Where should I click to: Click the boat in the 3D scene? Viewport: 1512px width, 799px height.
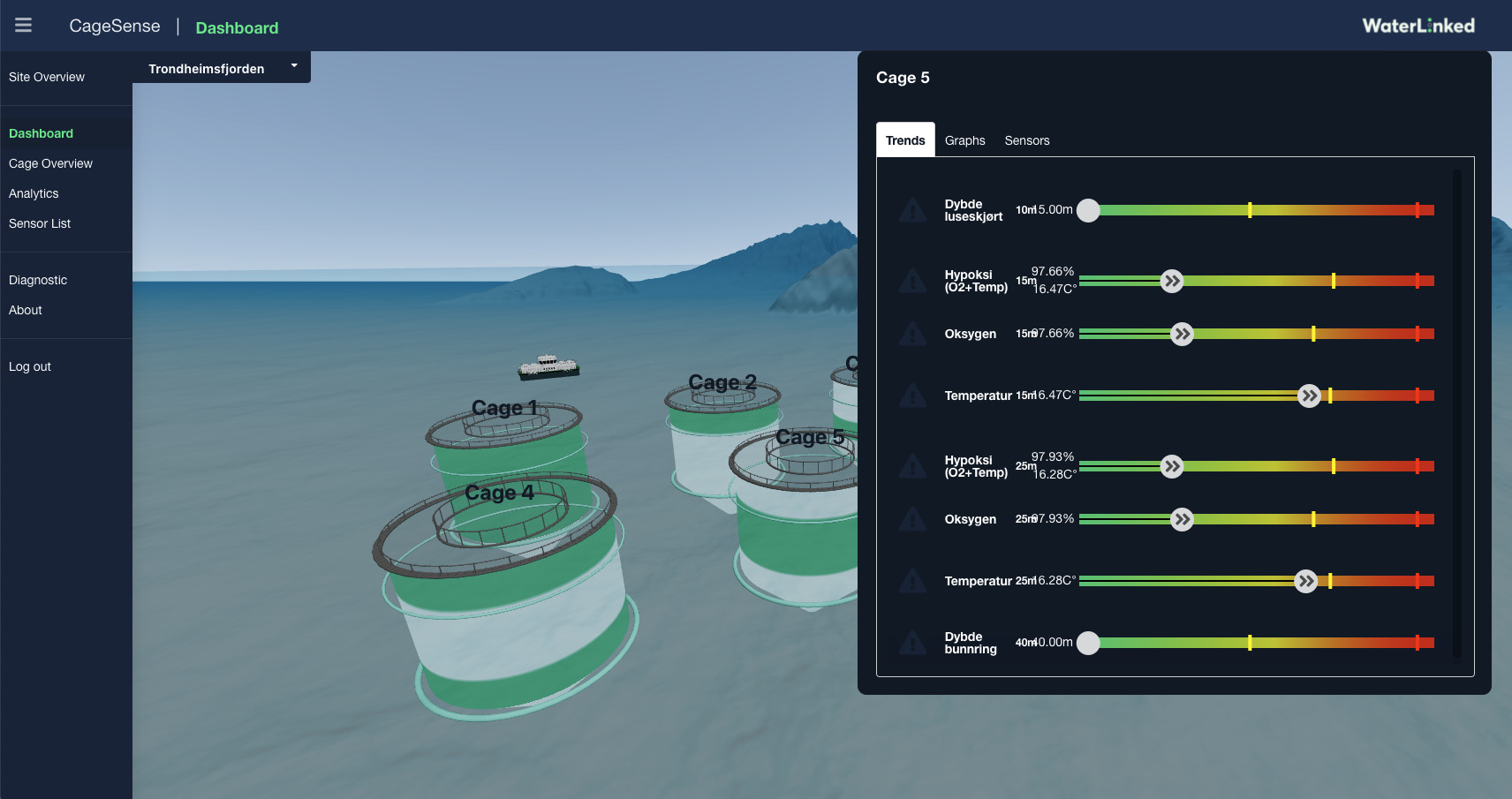[548, 366]
